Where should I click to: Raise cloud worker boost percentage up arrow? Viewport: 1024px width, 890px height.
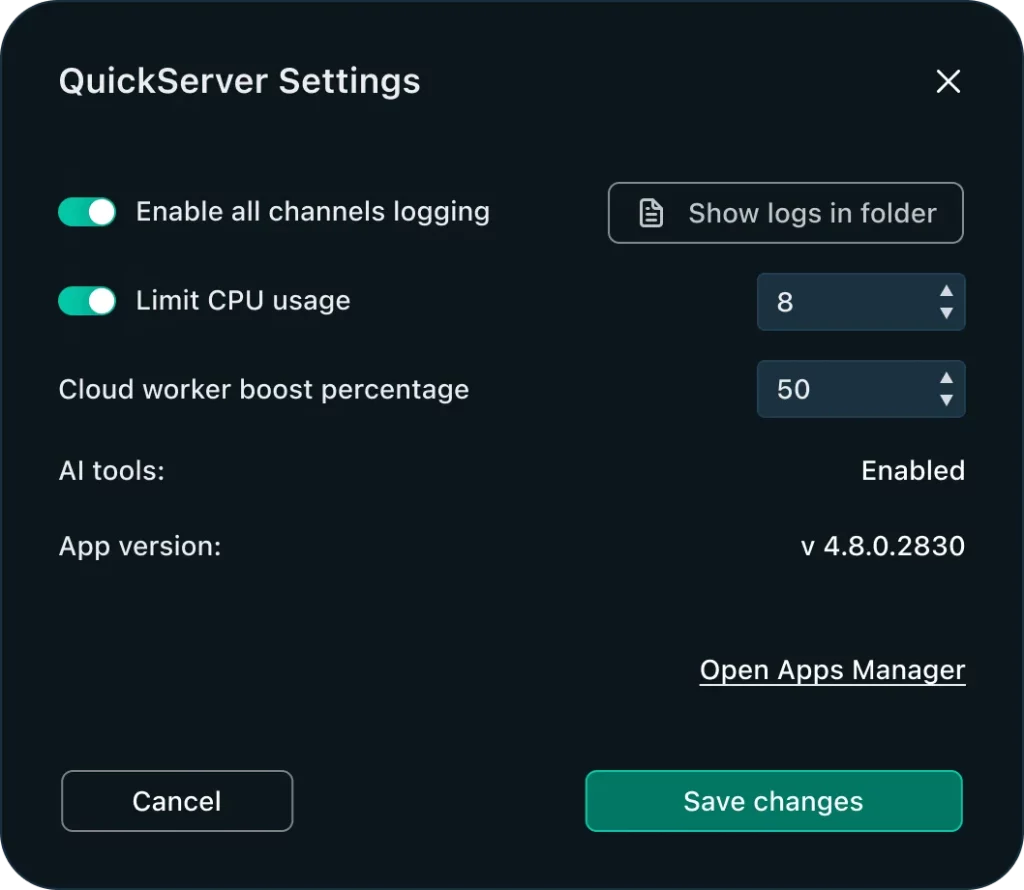946,378
